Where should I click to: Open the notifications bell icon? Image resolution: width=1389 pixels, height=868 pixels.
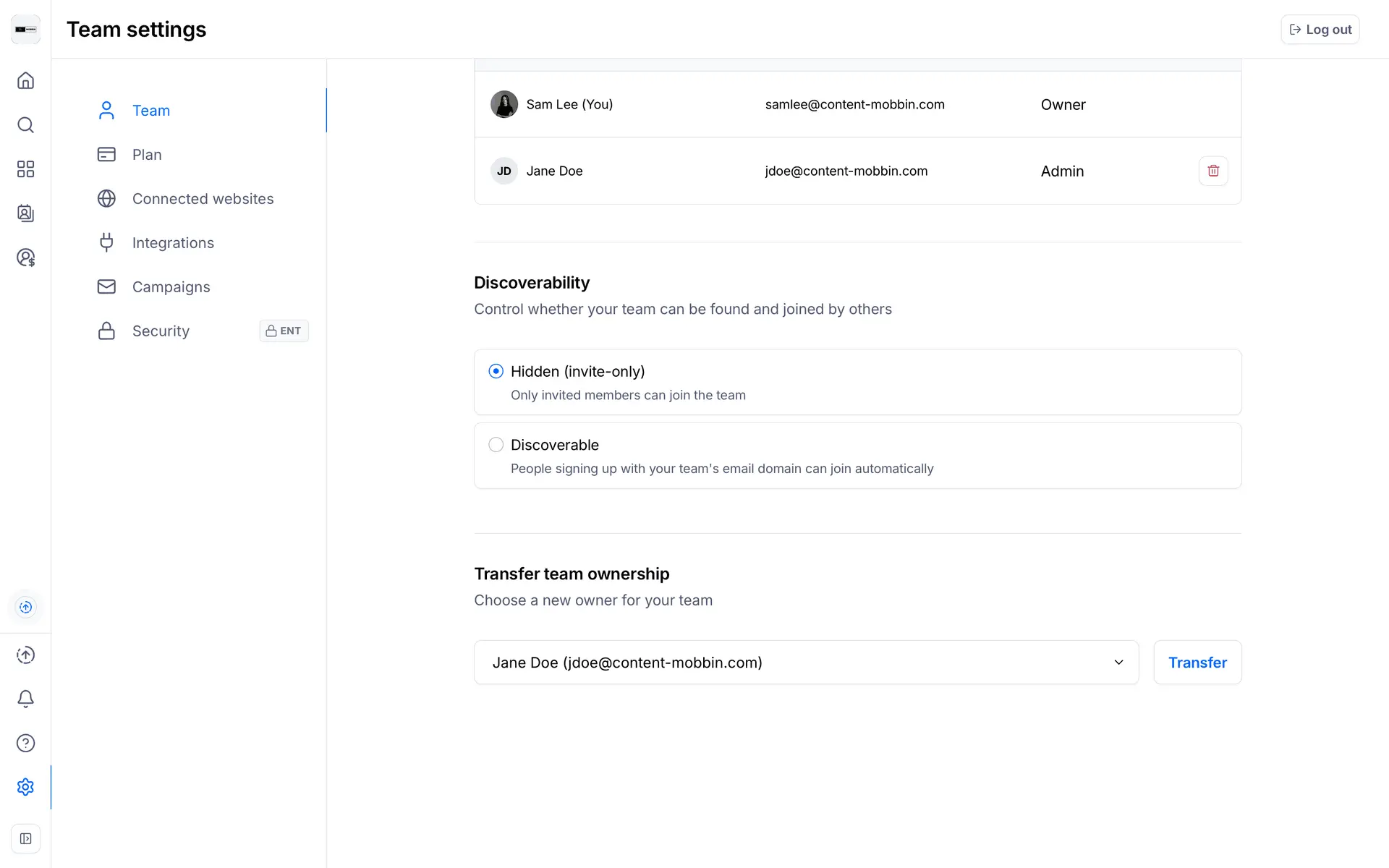point(25,699)
